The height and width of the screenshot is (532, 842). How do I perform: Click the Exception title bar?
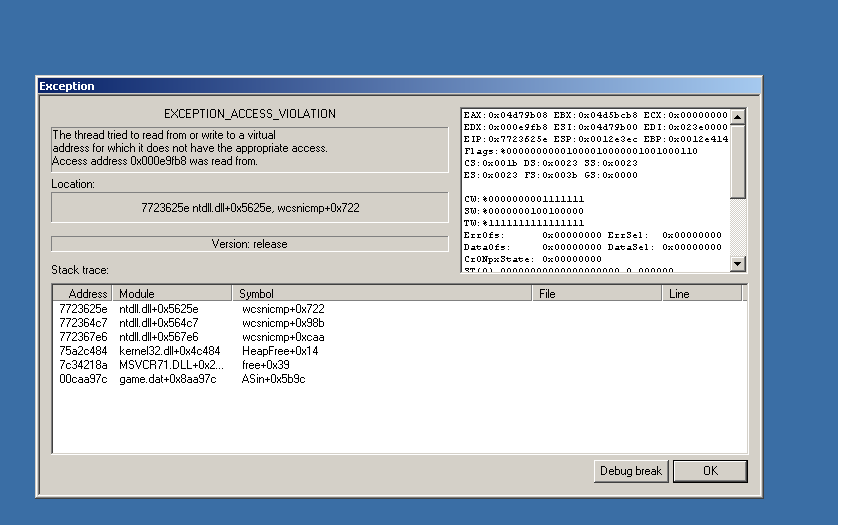click(x=400, y=86)
